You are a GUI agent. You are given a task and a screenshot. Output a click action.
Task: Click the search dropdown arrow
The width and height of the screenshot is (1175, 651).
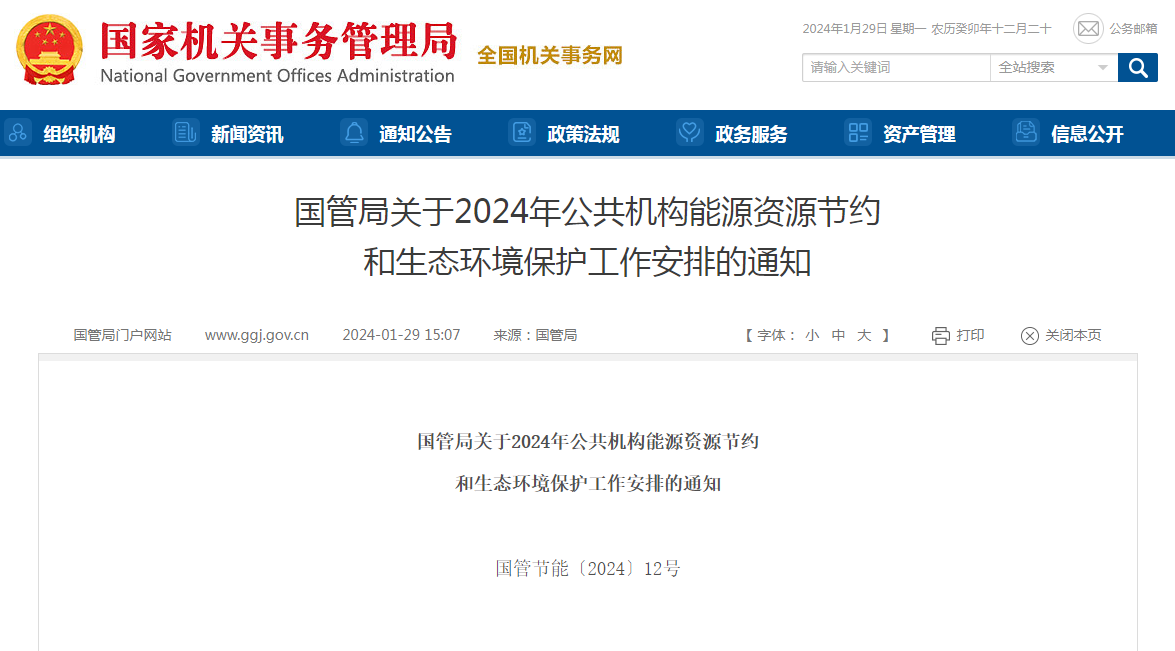(x=1102, y=67)
